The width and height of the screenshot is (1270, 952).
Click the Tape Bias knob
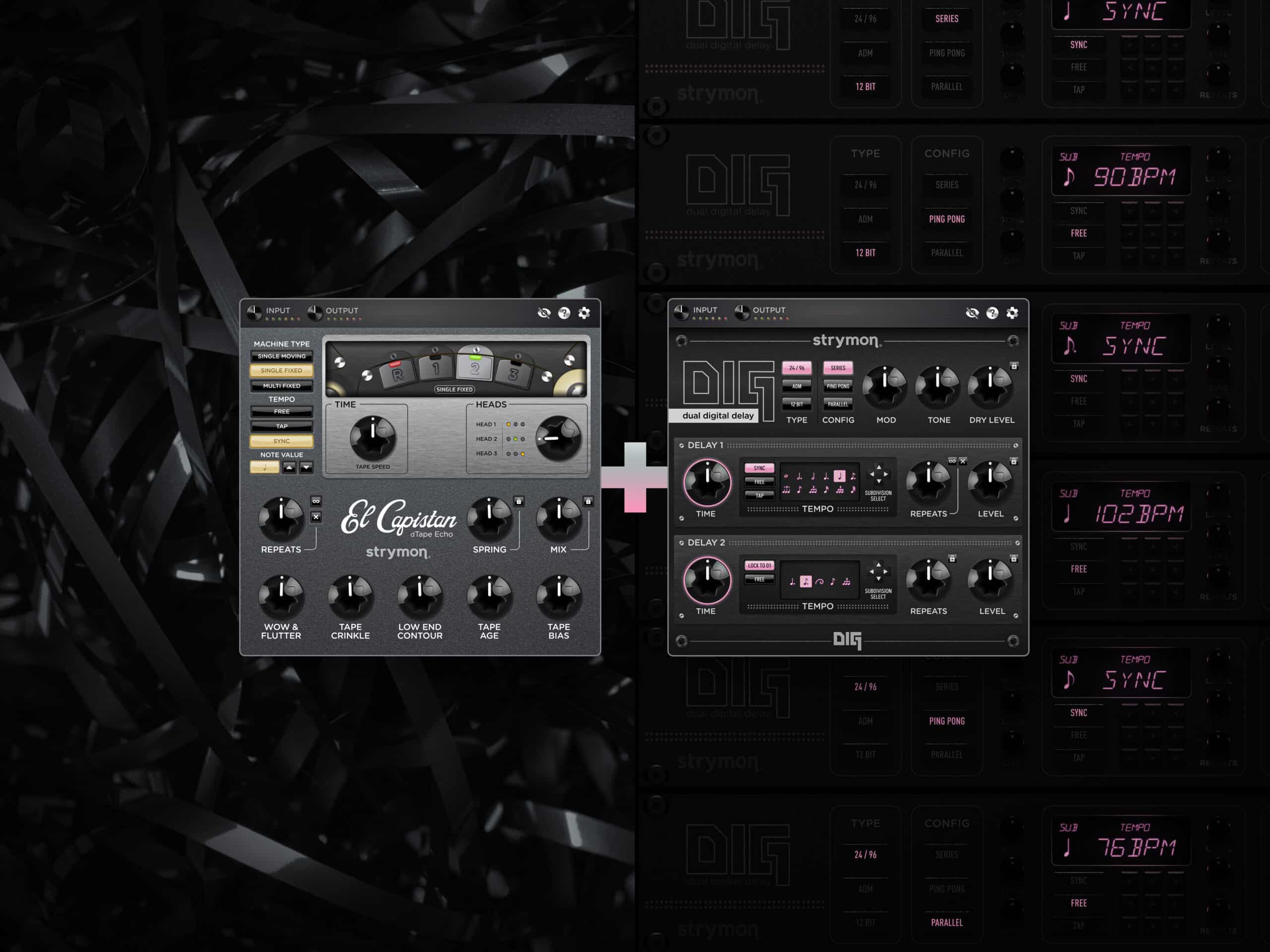(559, 597)
